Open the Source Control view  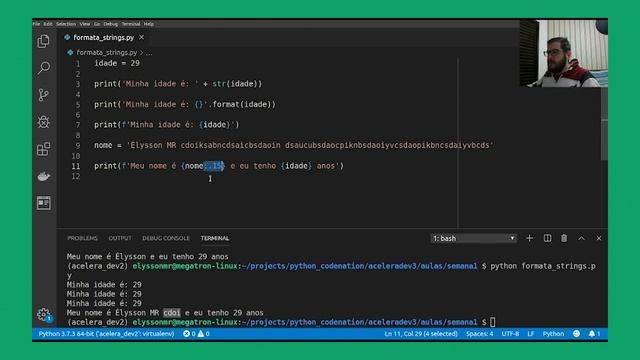(x=44, y=95)
